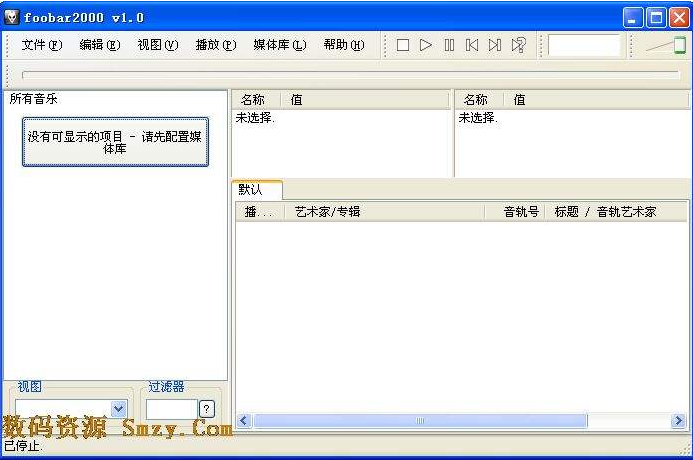Open the 文件(F) menu

(42, 45)
